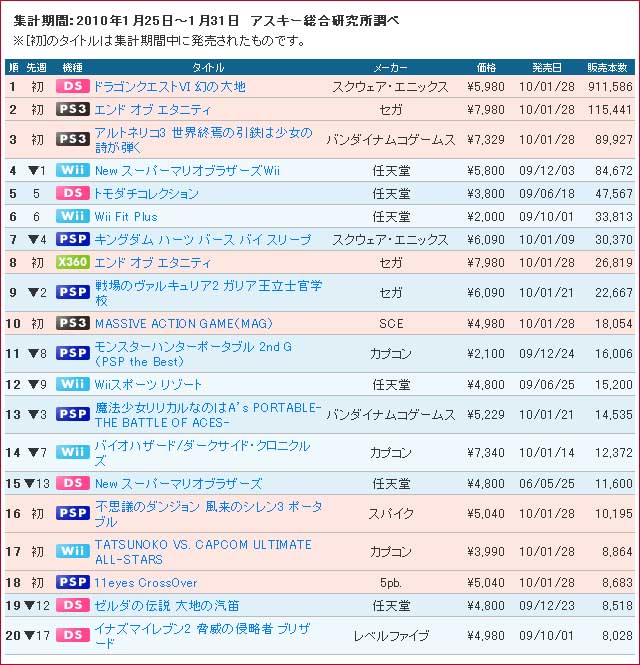The height and width of the screenshot is (665, 640).
Task: Open the TATSUNOKO VS. CAPCOM ULTIMATE ALL-STARS link
Action: [x=203, y=552]
